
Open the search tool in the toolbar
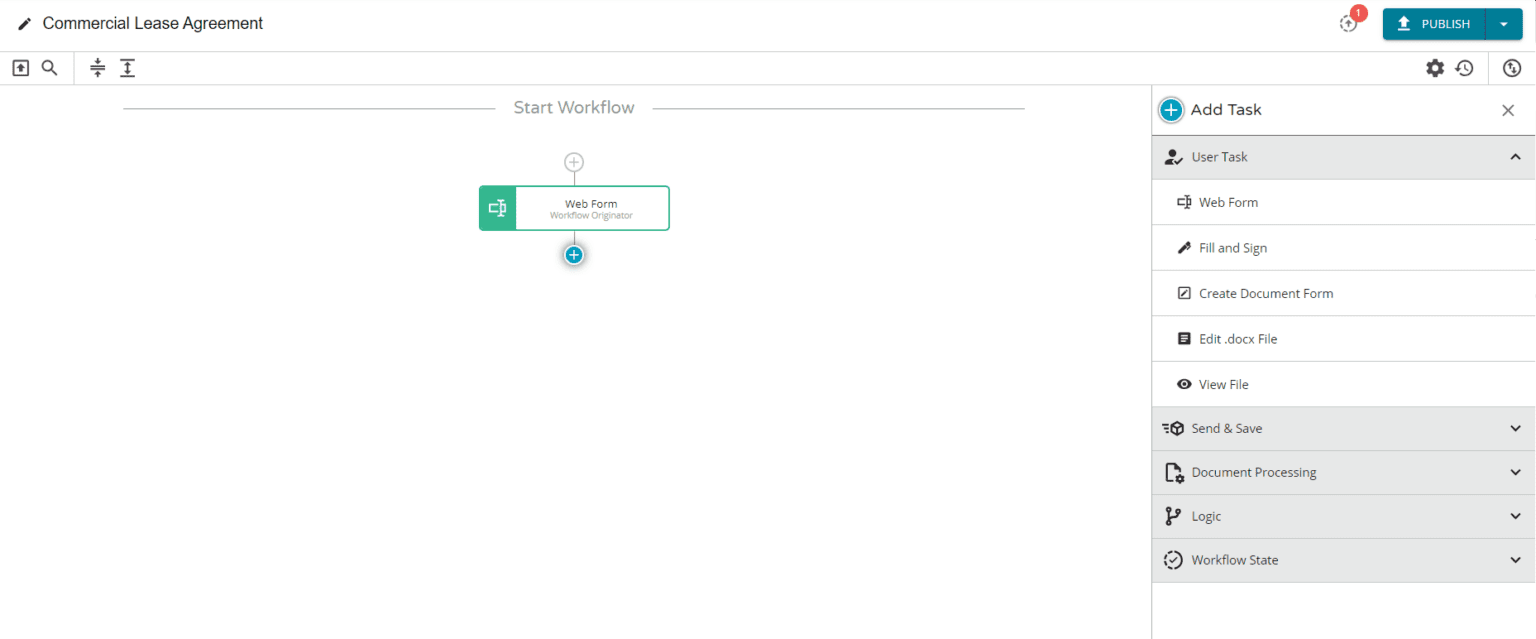coord(49,67)
